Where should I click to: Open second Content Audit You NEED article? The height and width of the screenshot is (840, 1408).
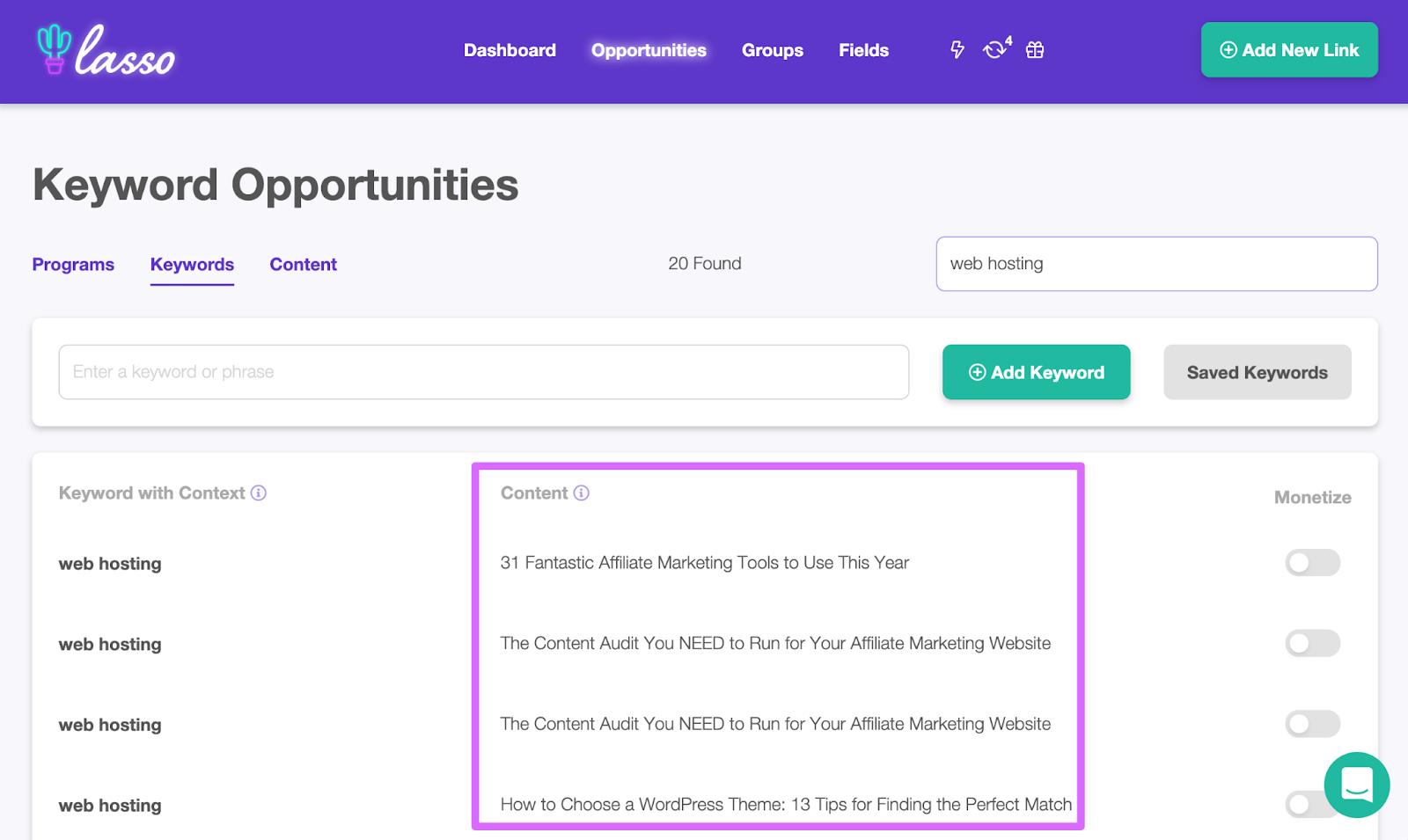pyautogui.click(x=775, y=724)
